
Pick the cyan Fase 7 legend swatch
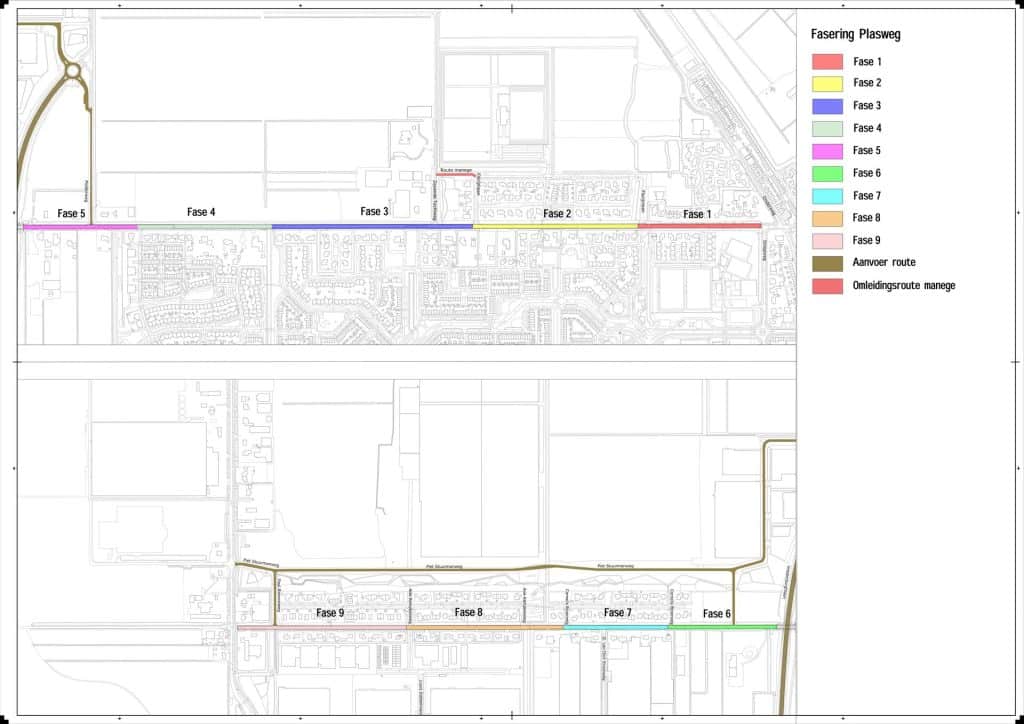tap(827, 196)
